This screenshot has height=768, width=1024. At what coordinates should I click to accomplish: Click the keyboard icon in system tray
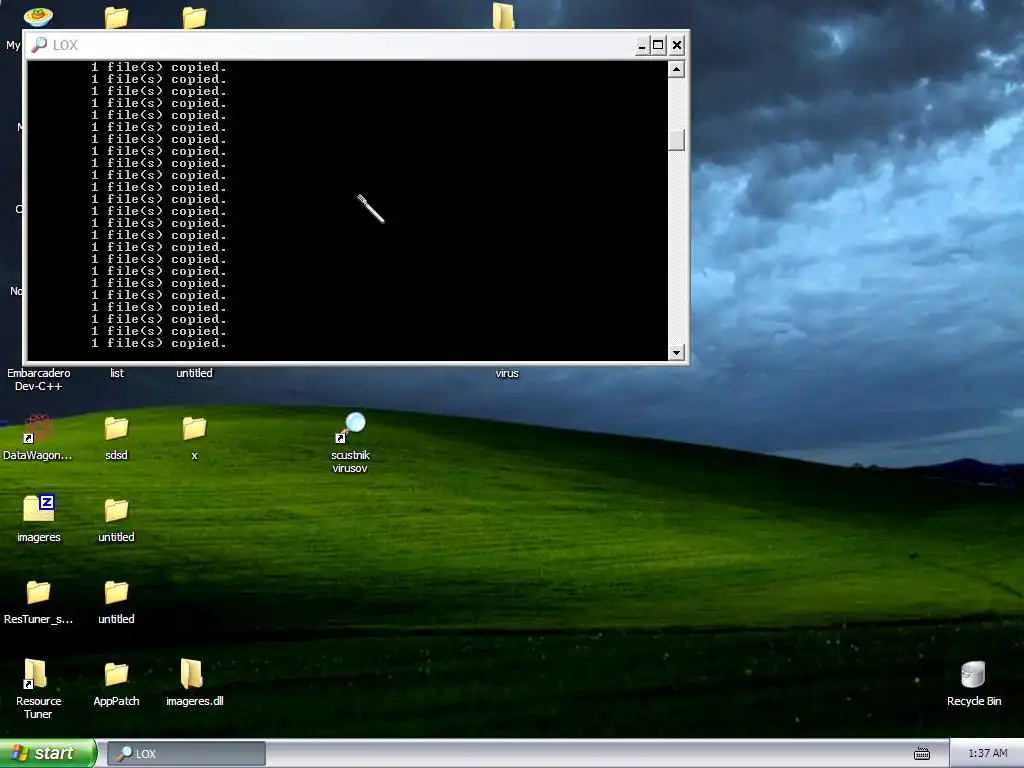click(921, 754)
